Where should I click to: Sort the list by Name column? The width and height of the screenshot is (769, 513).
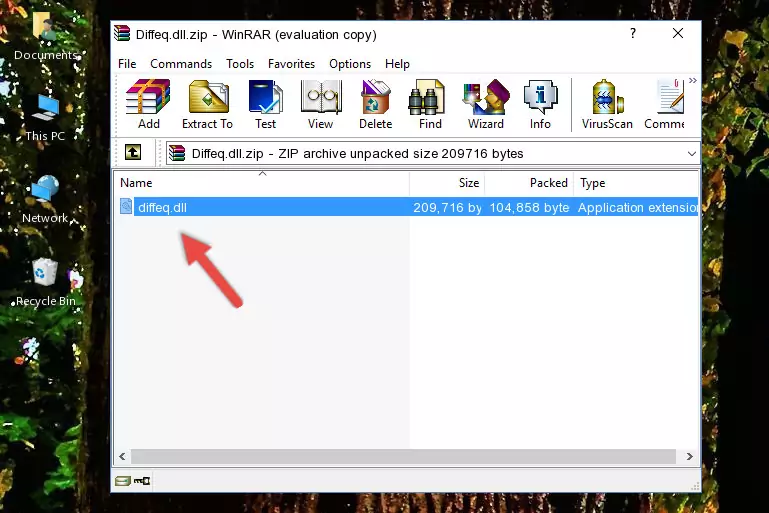coord(262,183)
